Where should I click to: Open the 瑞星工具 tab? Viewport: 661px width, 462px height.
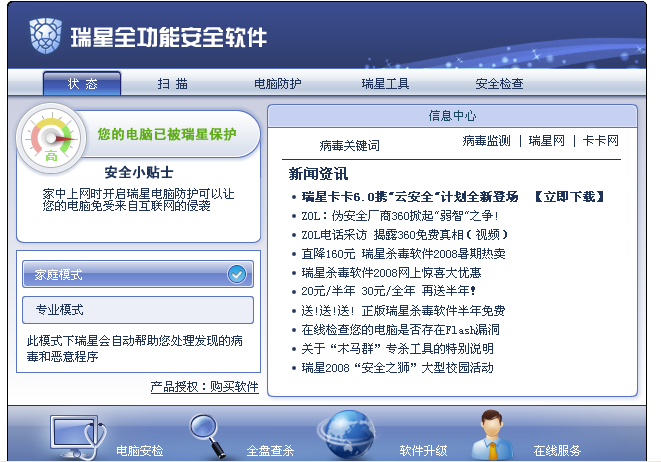coord(385,83)
